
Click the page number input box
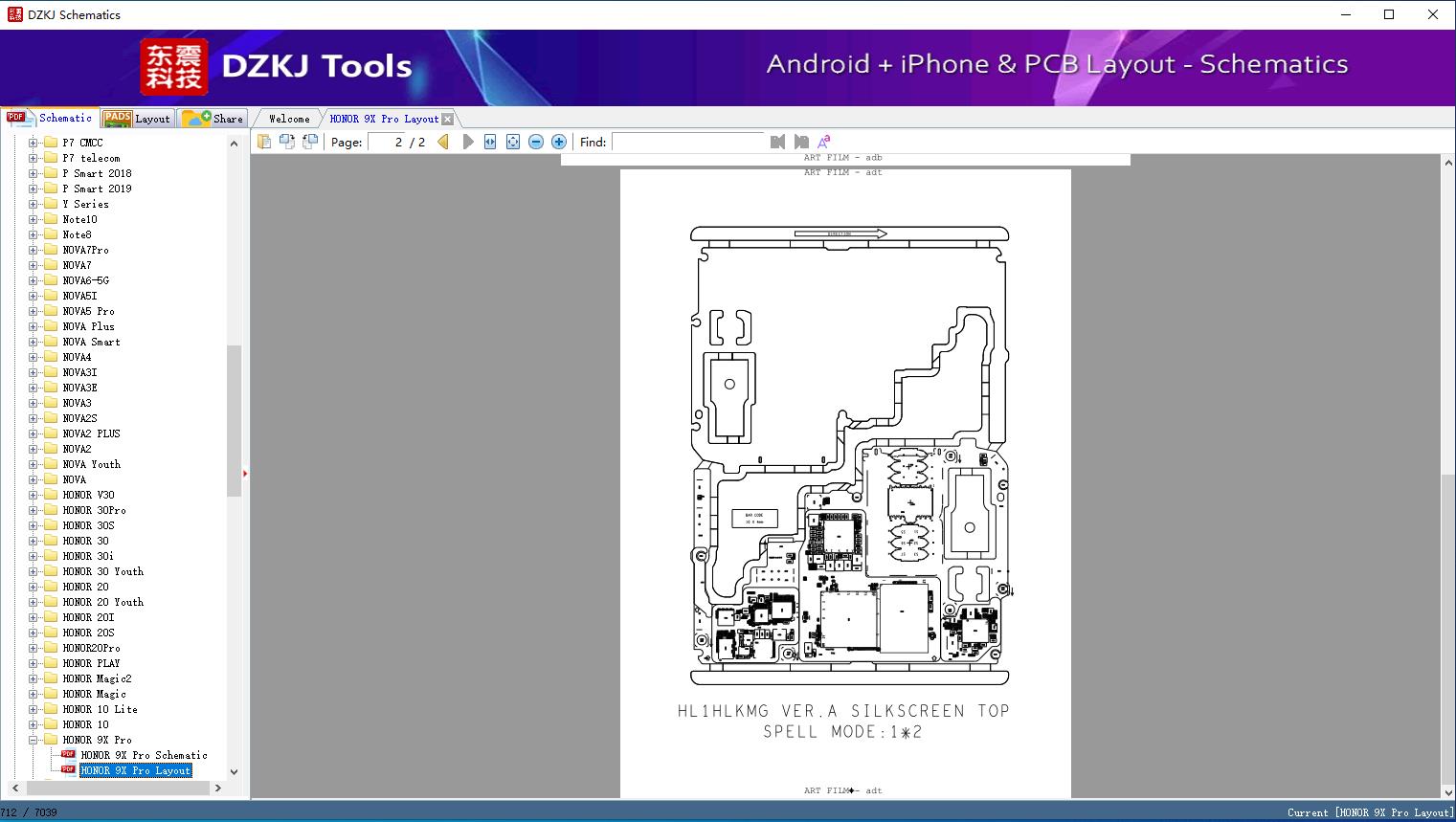pyautogui.click(x=388, y=142)
